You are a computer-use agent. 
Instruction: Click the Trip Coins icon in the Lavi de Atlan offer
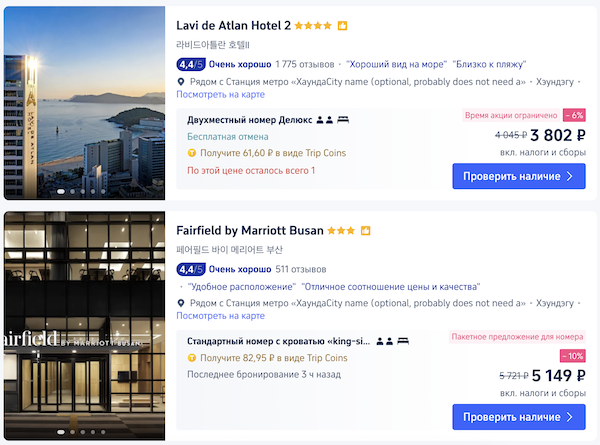coord(192,153)
